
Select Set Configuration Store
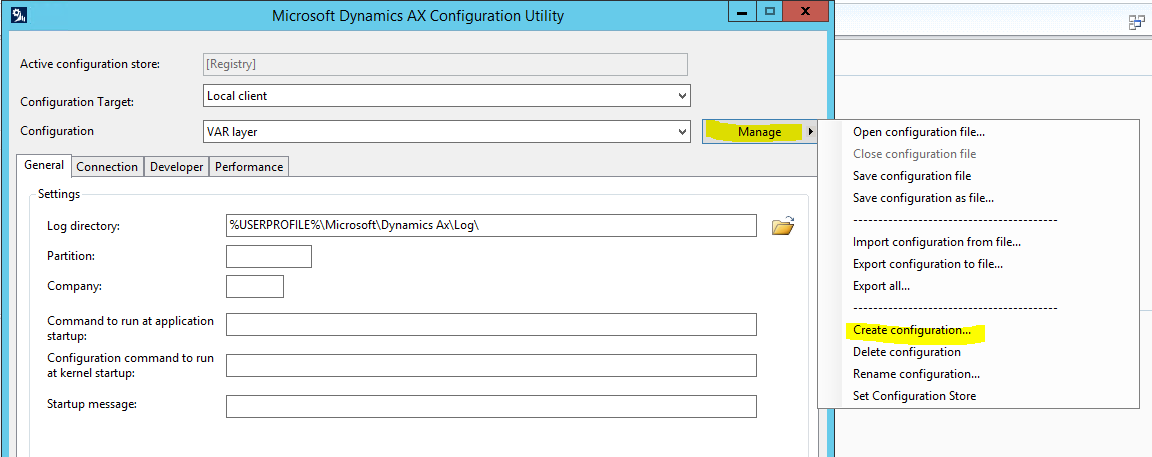pos(914,396)
